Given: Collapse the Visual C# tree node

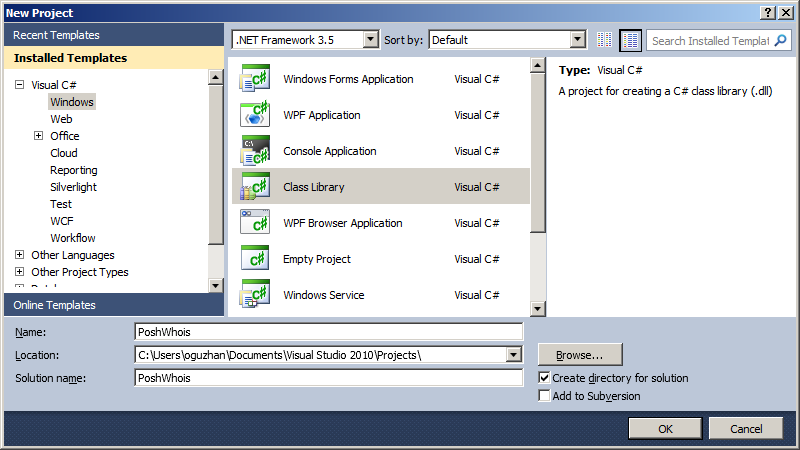Looking at the screenshot, I should [x=19, y=85].
